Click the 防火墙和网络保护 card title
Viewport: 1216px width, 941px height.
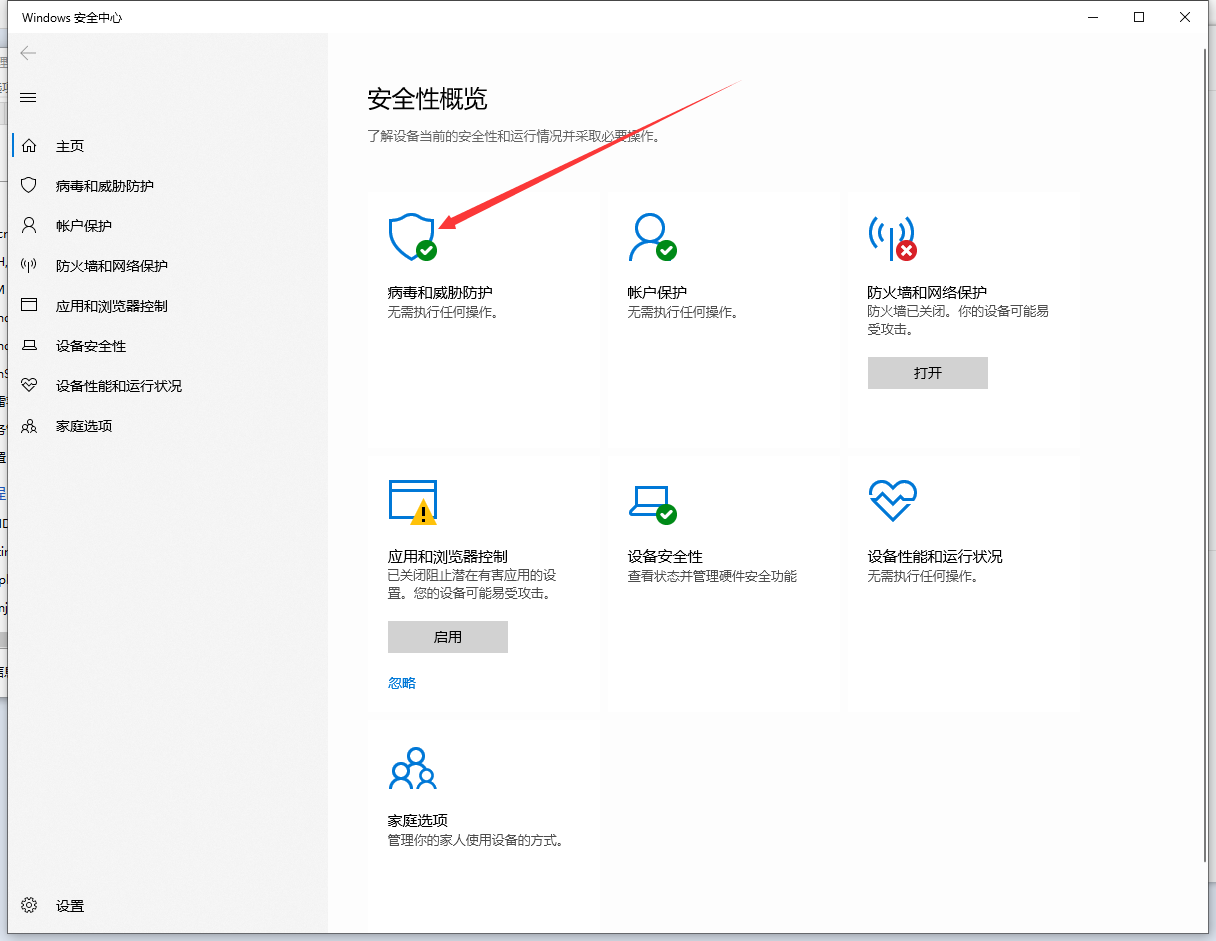tap(927, 293)
